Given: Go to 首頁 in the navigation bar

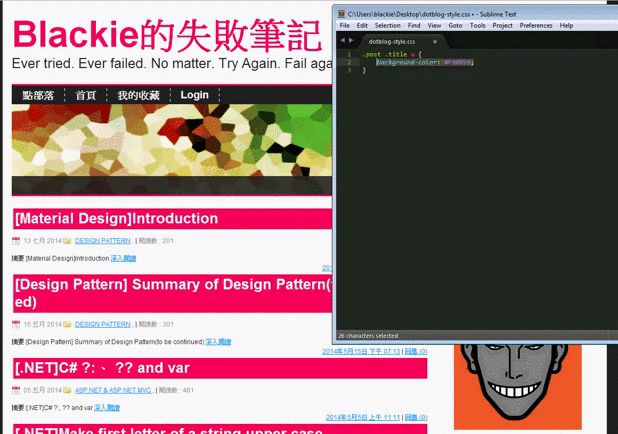Looking at the screenshot, I should click(x=86, y=95).
